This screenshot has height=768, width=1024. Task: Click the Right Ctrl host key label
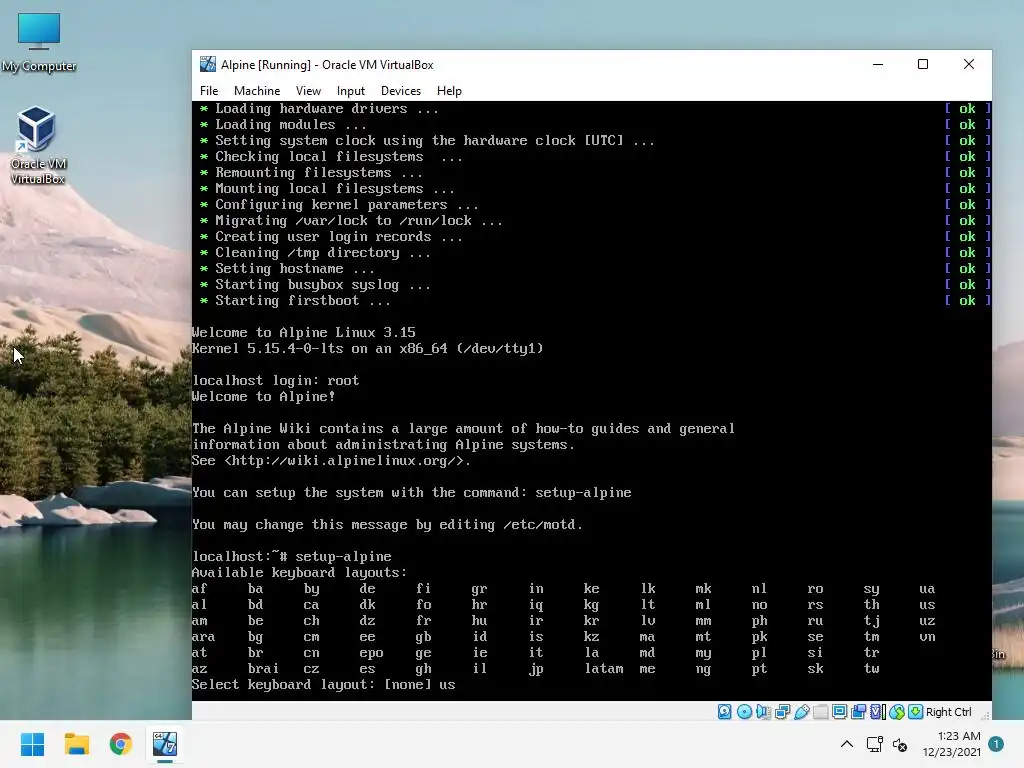point(949,712)
